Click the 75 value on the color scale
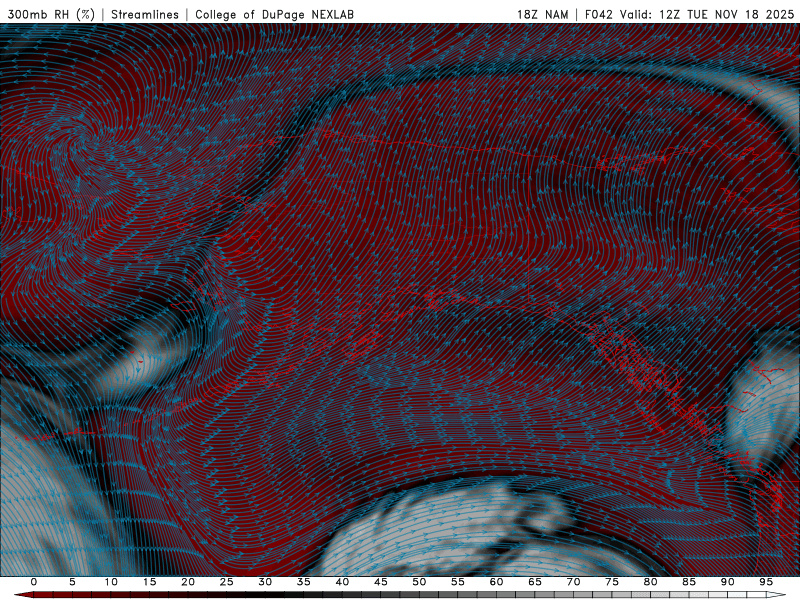Image resolution: width=800 pixels, height=600 pixels. coord(612,582)
